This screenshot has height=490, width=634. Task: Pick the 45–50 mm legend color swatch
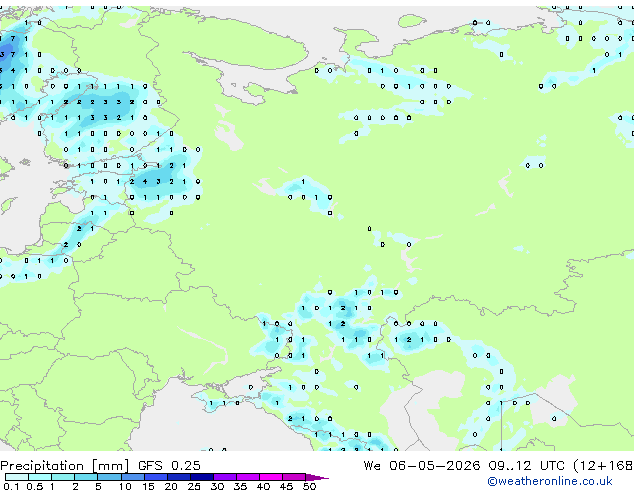tap(294, 477)
